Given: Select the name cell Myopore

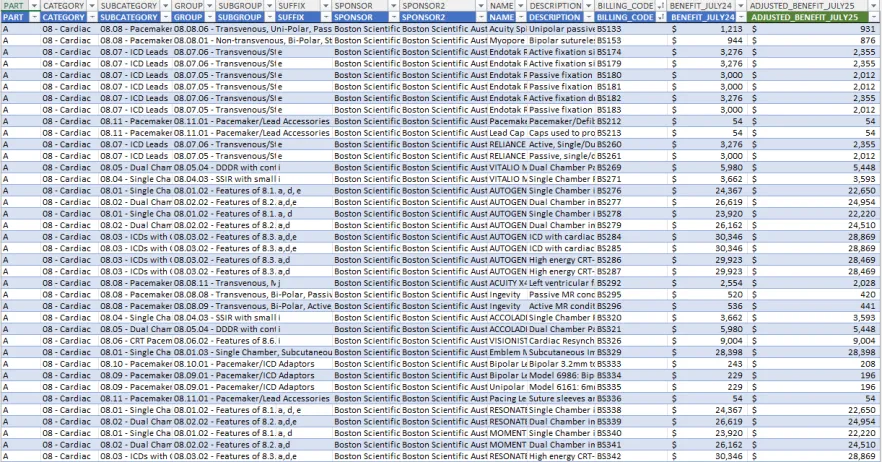Looking at the screenshot, I should pos(507,41).
